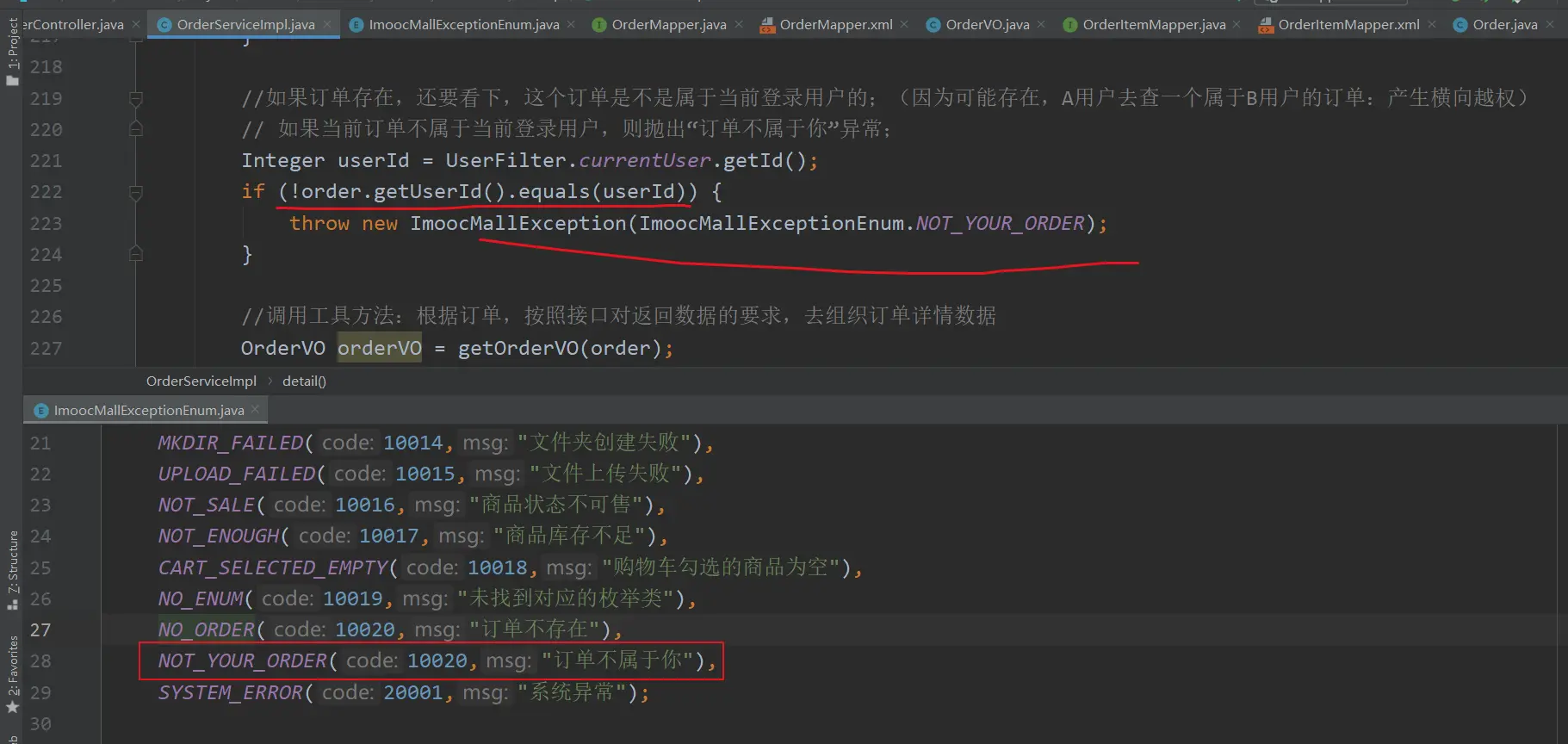Click UserFilter in the userId assignment
This screenshot has width=1568, height=744.
click(505, 161)
